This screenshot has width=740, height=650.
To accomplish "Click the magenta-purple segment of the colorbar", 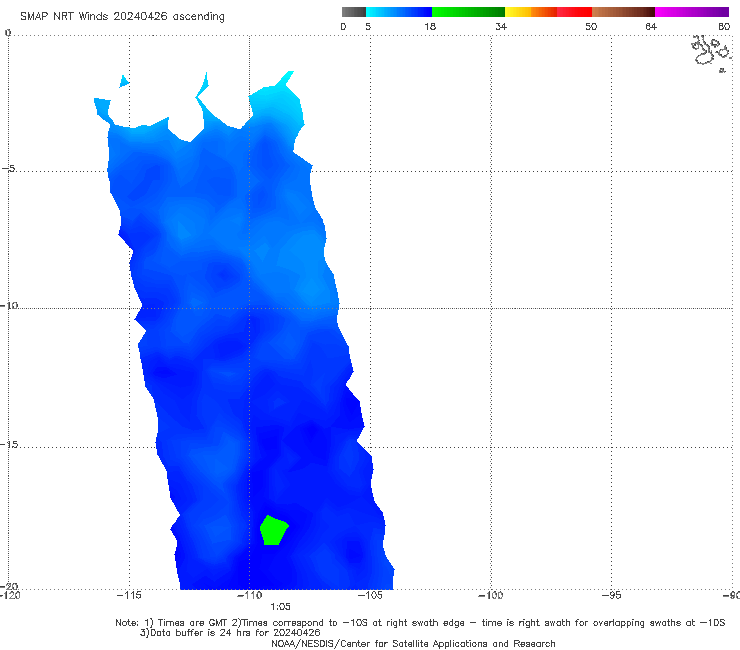I will [x=692, y=12].
